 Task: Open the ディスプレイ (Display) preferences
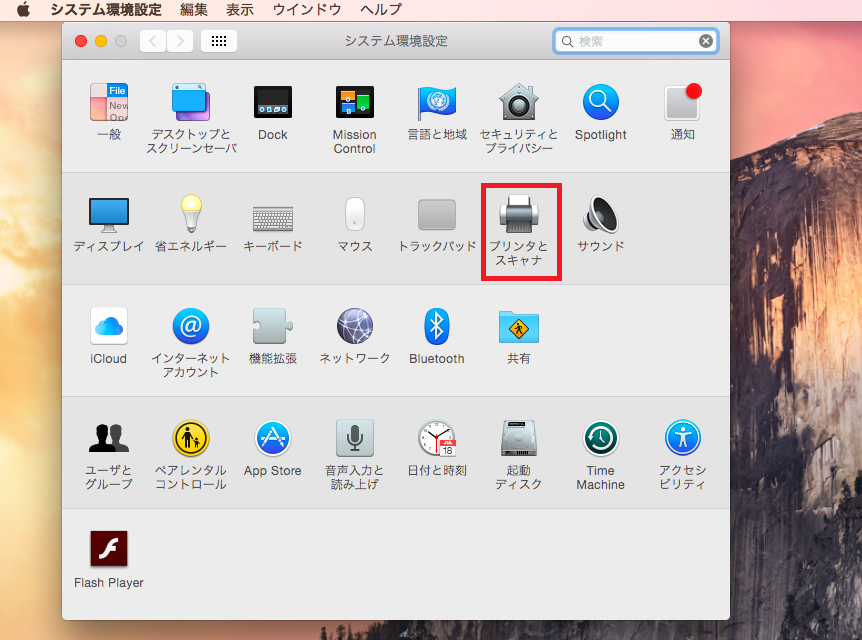[x=108, y=214]
